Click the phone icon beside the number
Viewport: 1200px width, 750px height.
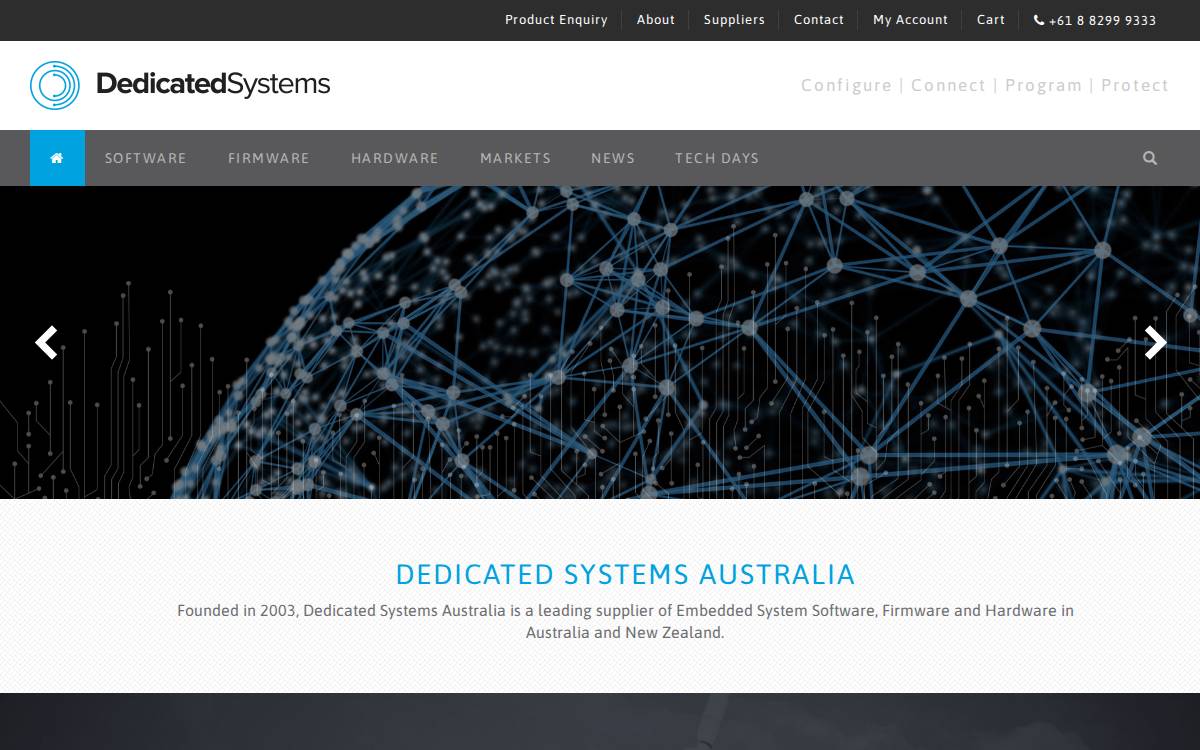(1039, 20)
